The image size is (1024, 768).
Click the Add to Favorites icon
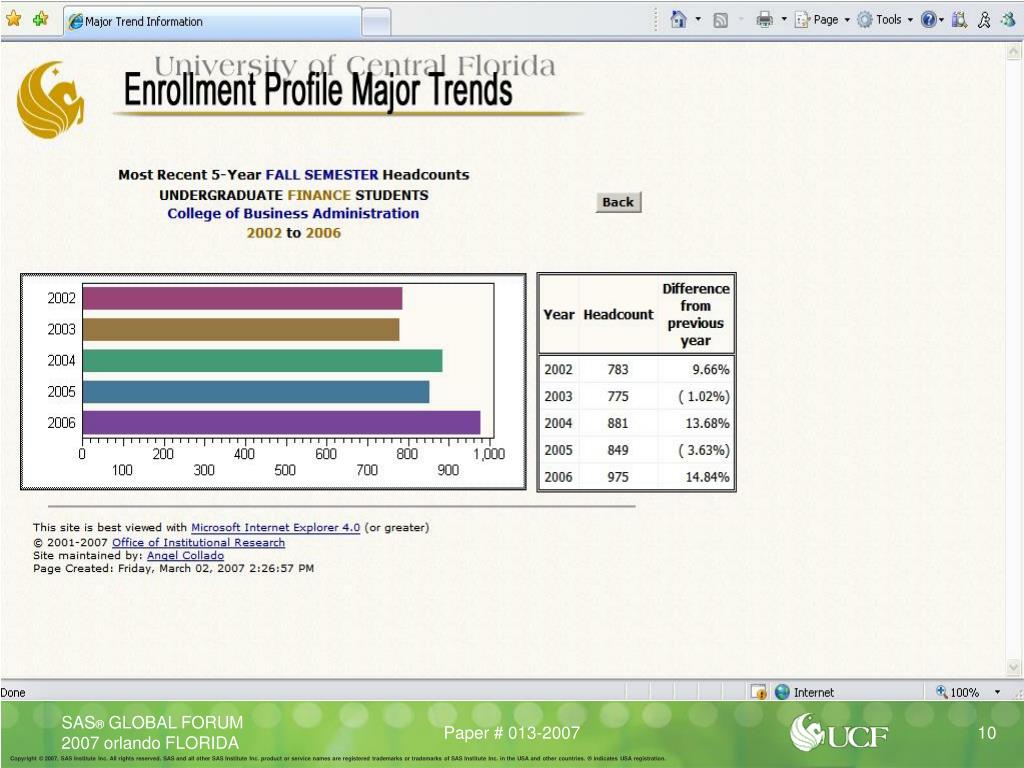40,20
